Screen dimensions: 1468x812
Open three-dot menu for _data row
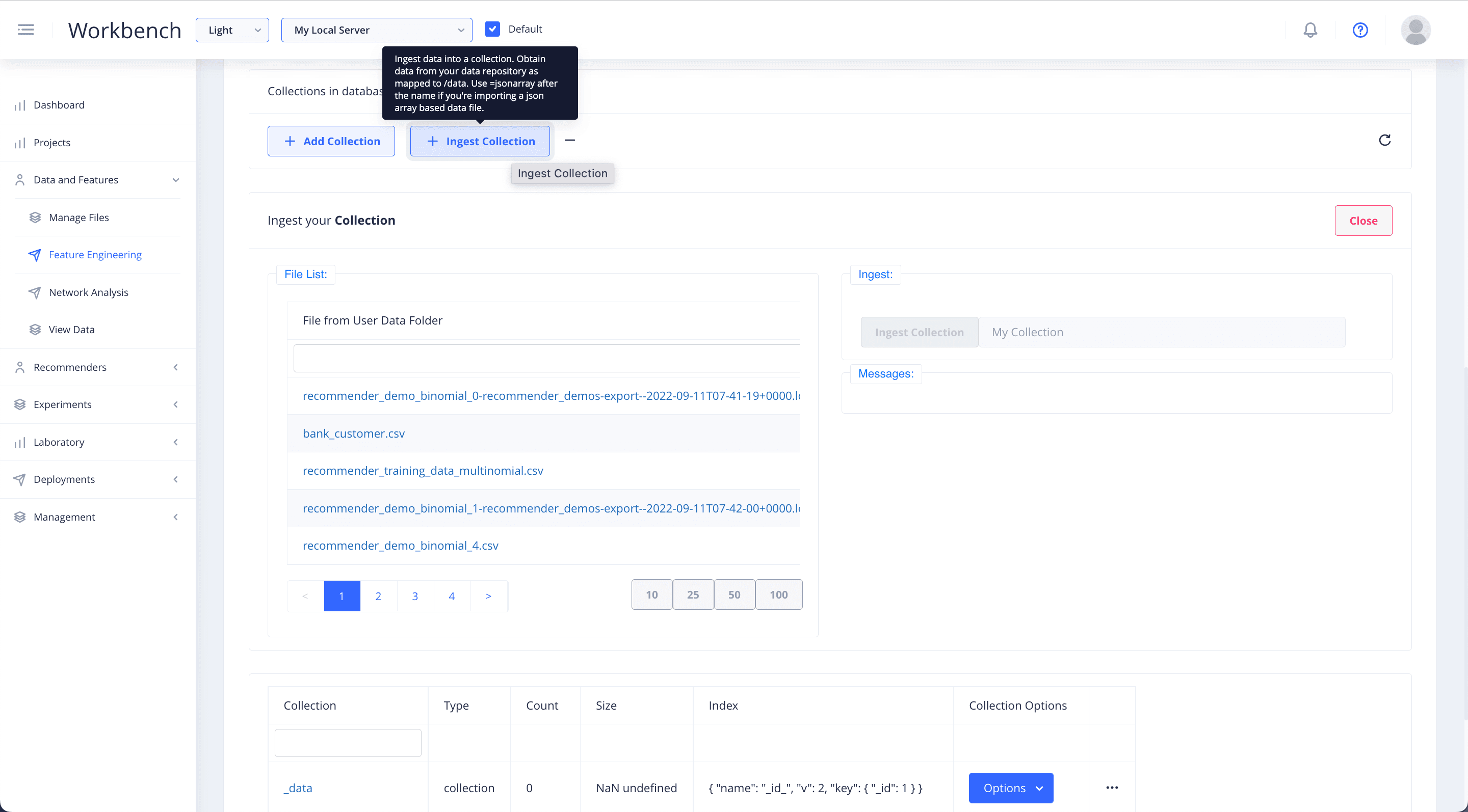pos(1112,788)
